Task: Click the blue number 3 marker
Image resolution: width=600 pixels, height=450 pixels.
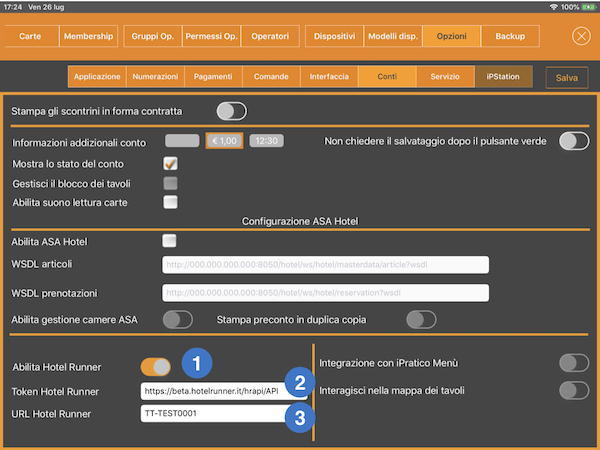Action: (300, 417)
